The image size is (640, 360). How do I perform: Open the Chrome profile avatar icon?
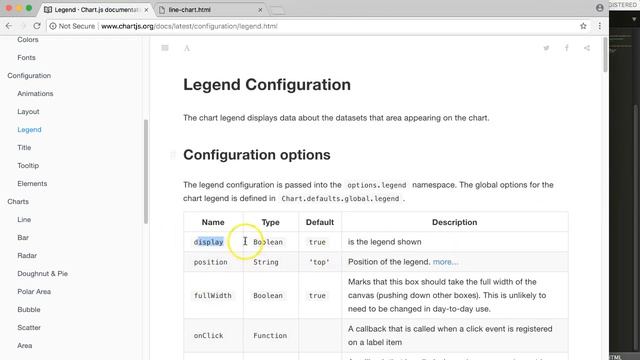pos(600,8)
